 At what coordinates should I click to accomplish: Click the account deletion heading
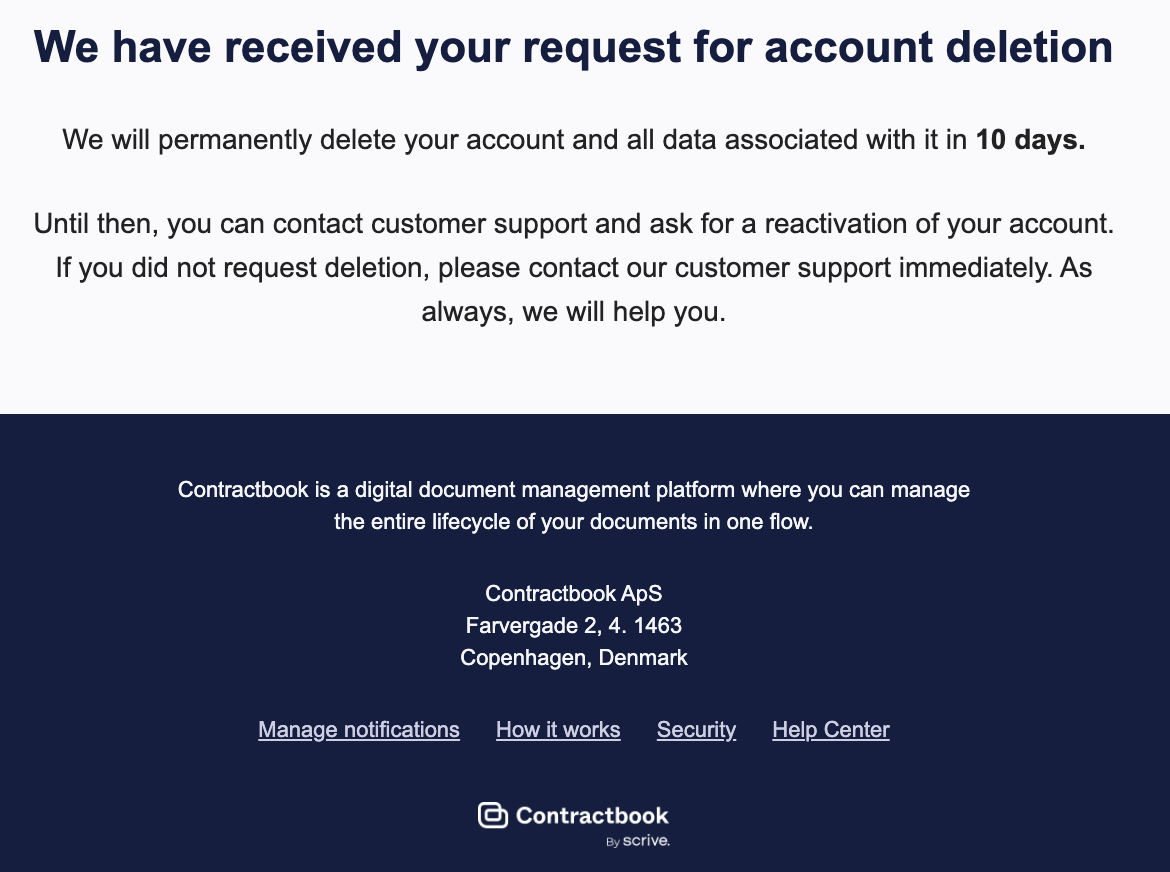573,47
